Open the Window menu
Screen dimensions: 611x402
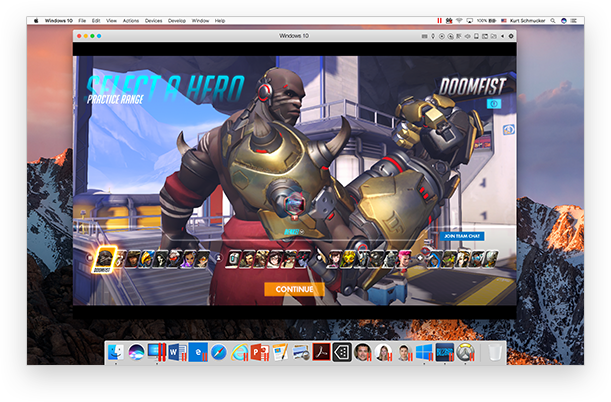pos(200,21)
